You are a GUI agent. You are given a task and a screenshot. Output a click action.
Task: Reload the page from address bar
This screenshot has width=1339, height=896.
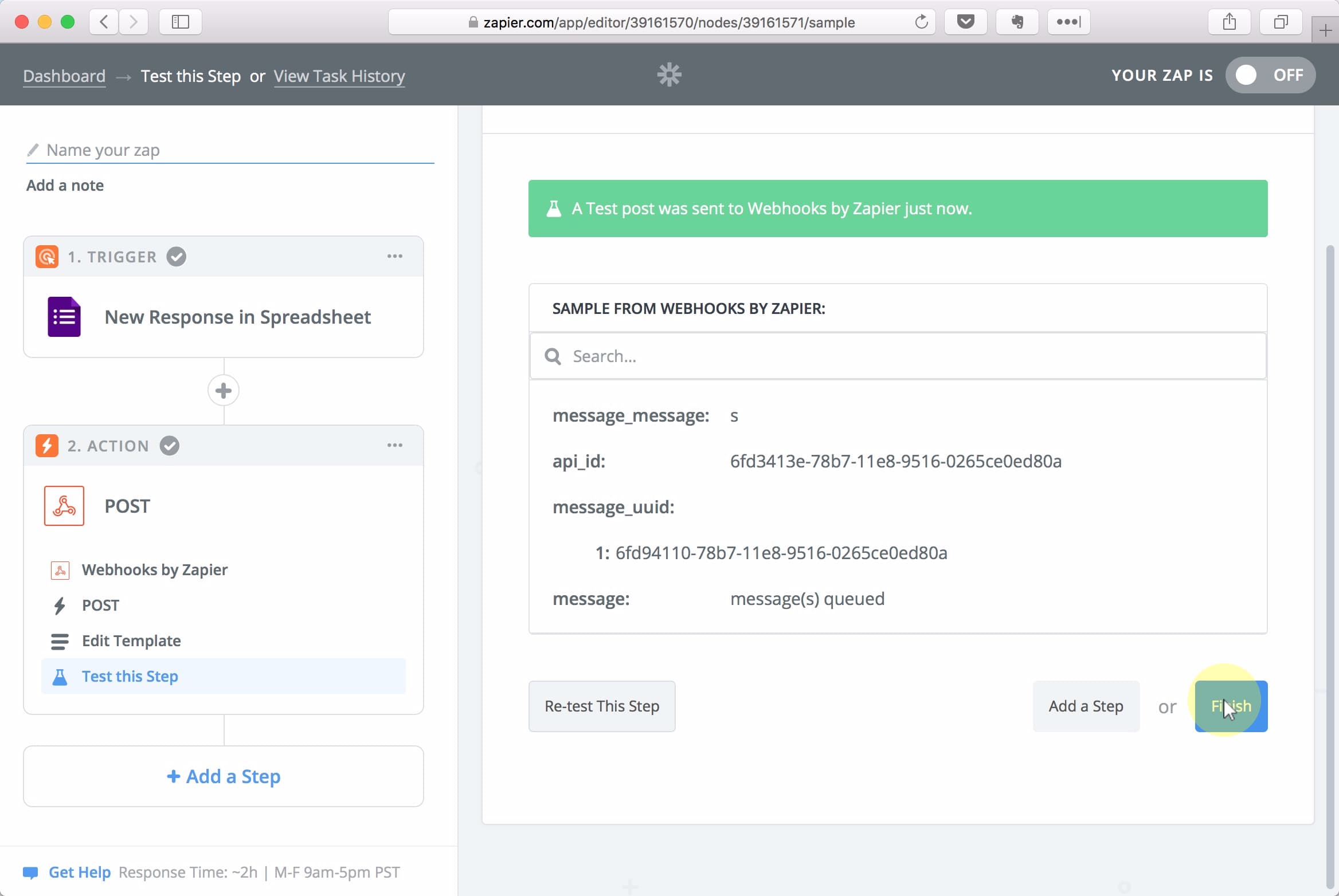coord(921,22)
